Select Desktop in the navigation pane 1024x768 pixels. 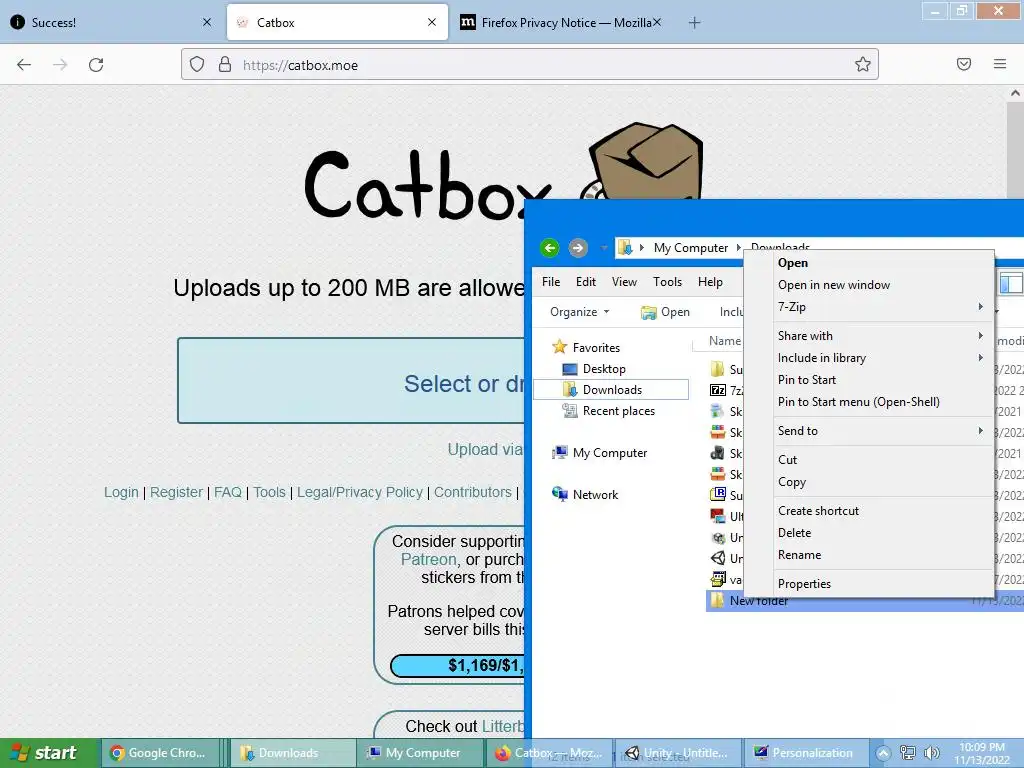[x=594, y=369]
